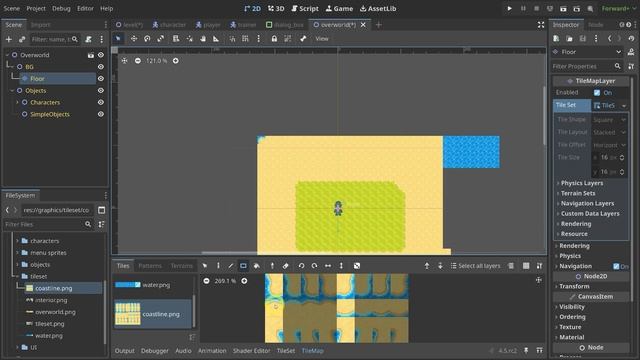The width and height of the screenshot is (640, 360).
Task: Expand the Physics Layers section
Action: tap(582, 183)
